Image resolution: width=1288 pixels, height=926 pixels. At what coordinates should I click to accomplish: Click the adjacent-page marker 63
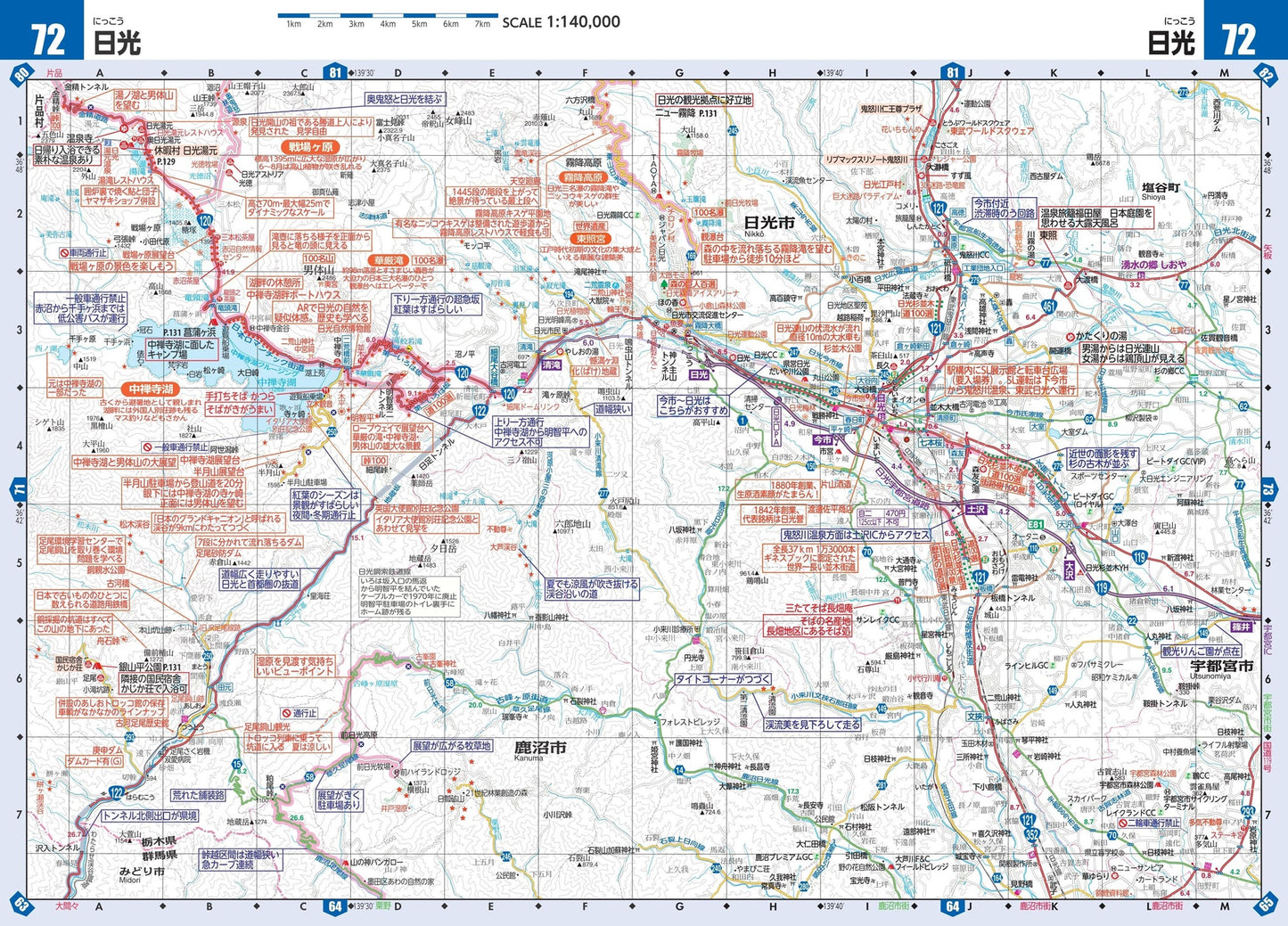click(21, 906)
